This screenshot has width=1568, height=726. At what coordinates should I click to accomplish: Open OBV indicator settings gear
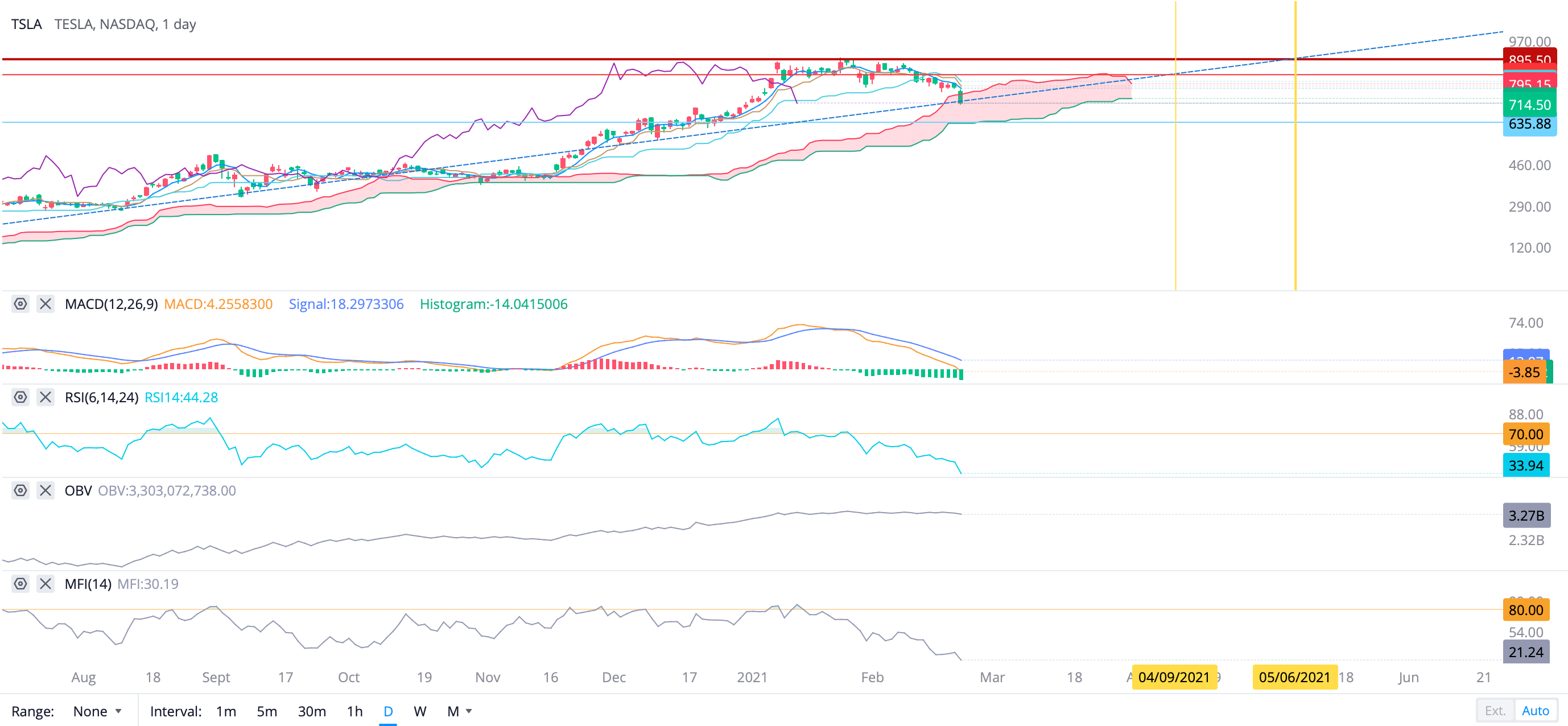(x=20, y=490)
